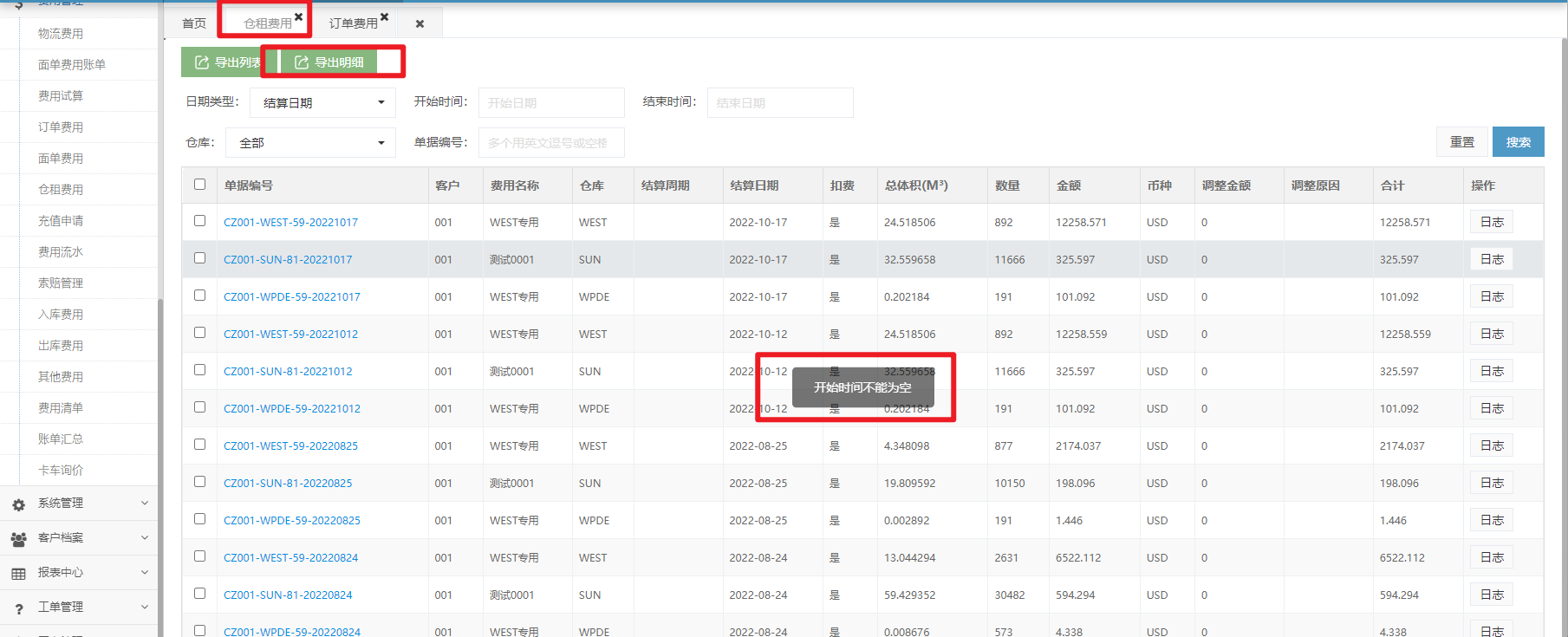Click 日志 button for CZ001-WPDE-59-20221017 row

pos(1492,296)
